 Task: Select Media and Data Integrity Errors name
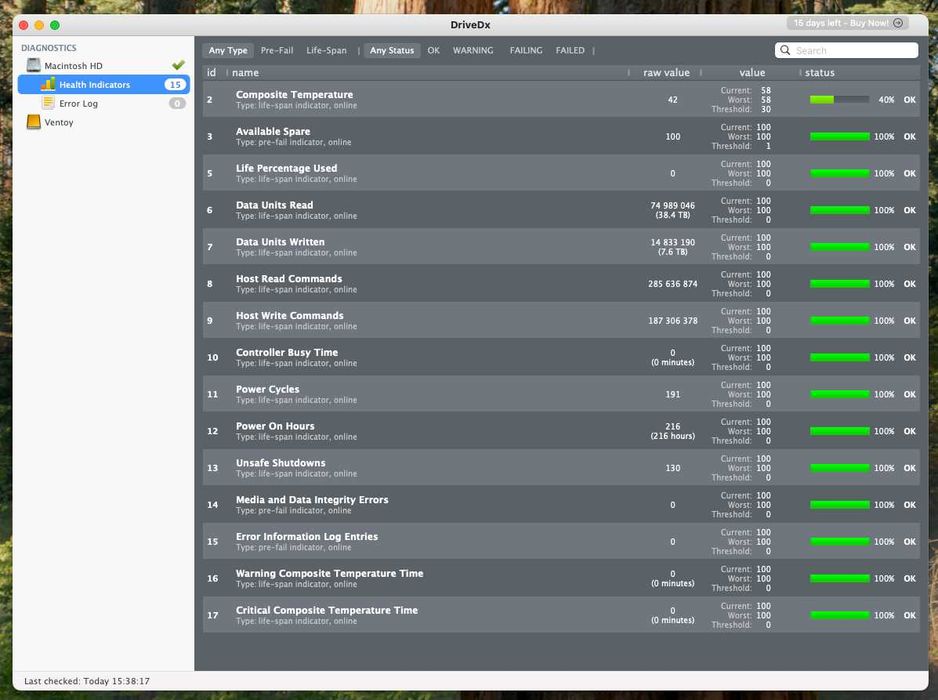(x=312, y=500)
